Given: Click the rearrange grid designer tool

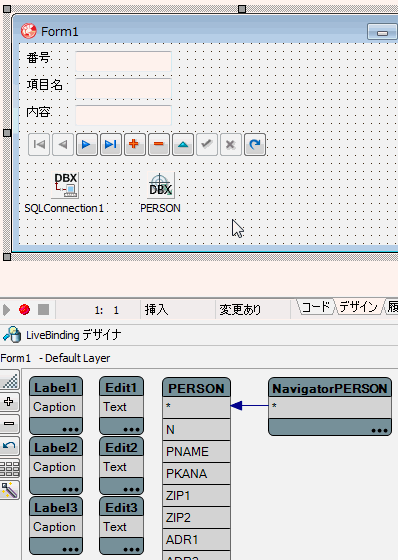Looking at the screenshot, I should point(9,468).
